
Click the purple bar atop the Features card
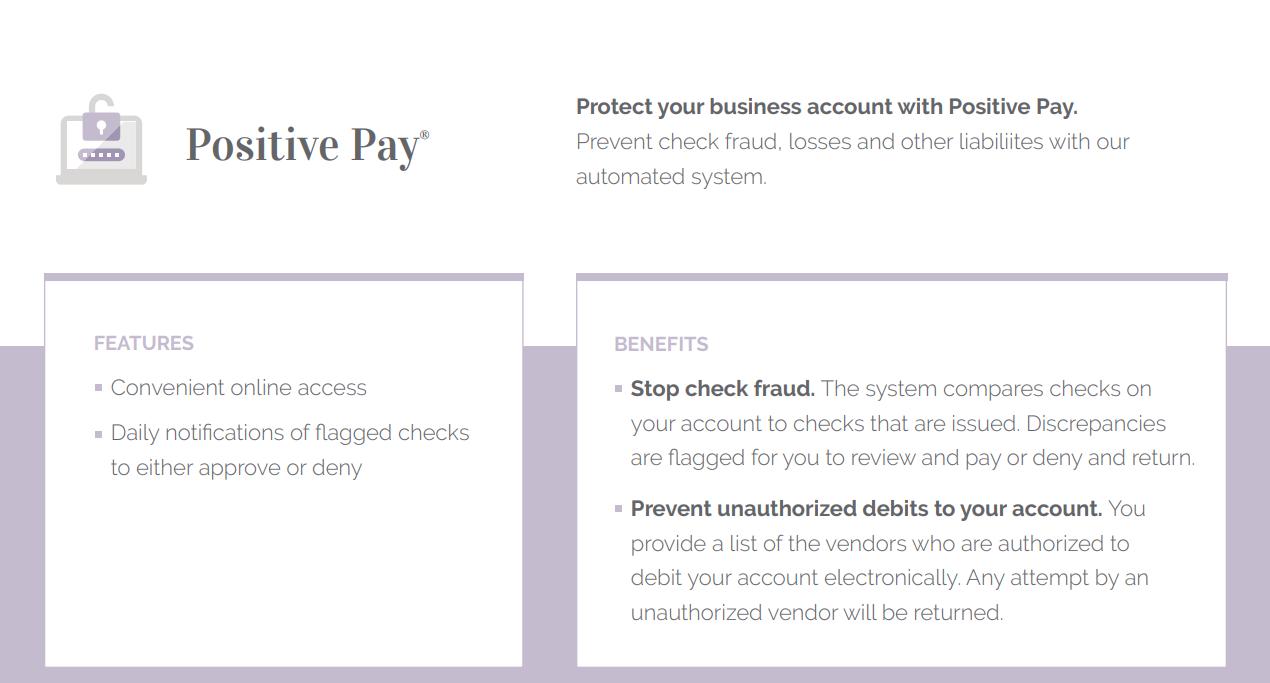[x=284, y=277]
